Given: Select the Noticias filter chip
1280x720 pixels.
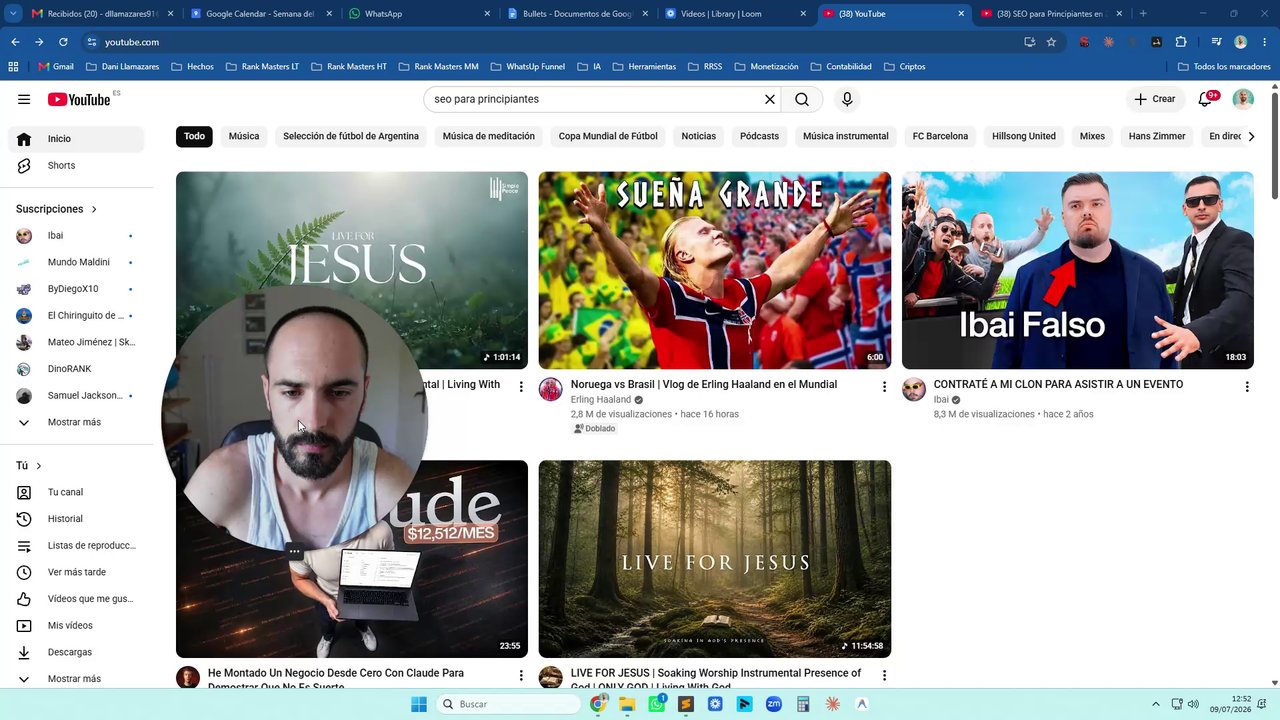Looking at the screenshot, I should click(699, 136).
